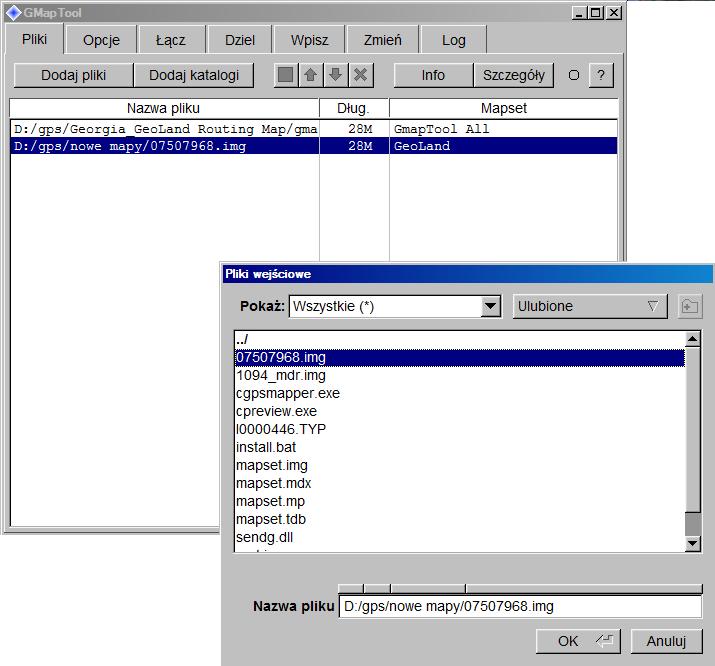Click the Nazwa pliku column header
This screenshot has height=666, width=715.
pyautogui.click(x=164, y=108)
